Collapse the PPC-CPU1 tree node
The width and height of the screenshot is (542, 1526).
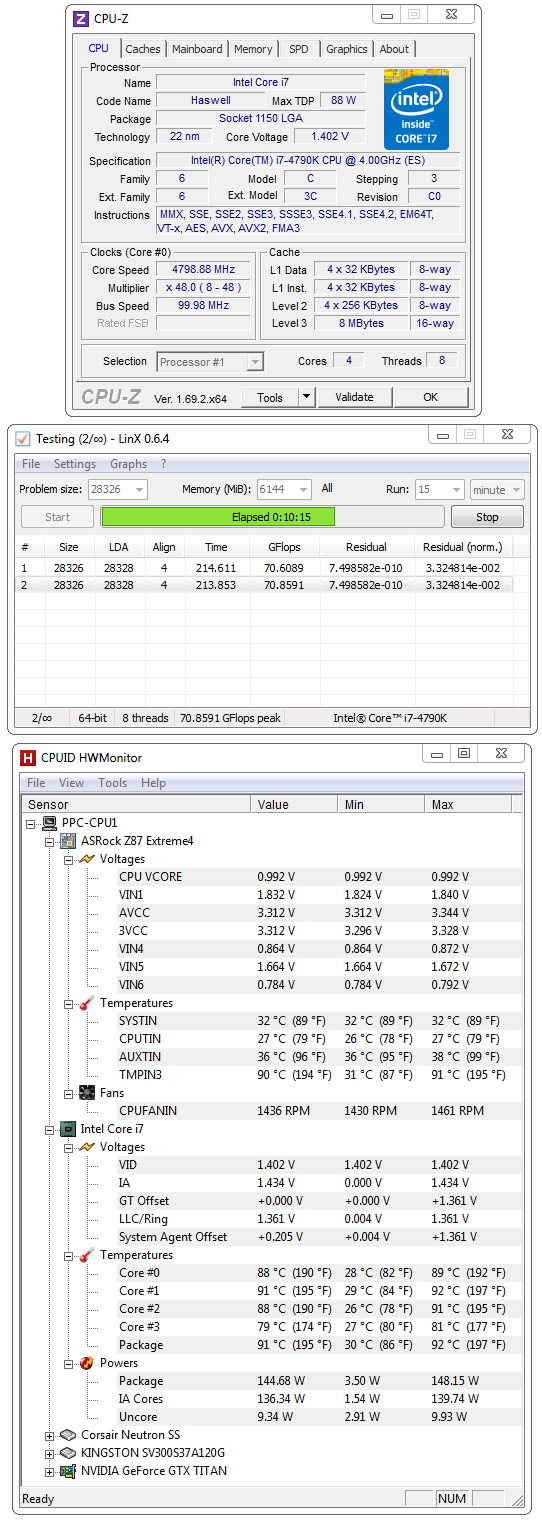tap(32, 823)
